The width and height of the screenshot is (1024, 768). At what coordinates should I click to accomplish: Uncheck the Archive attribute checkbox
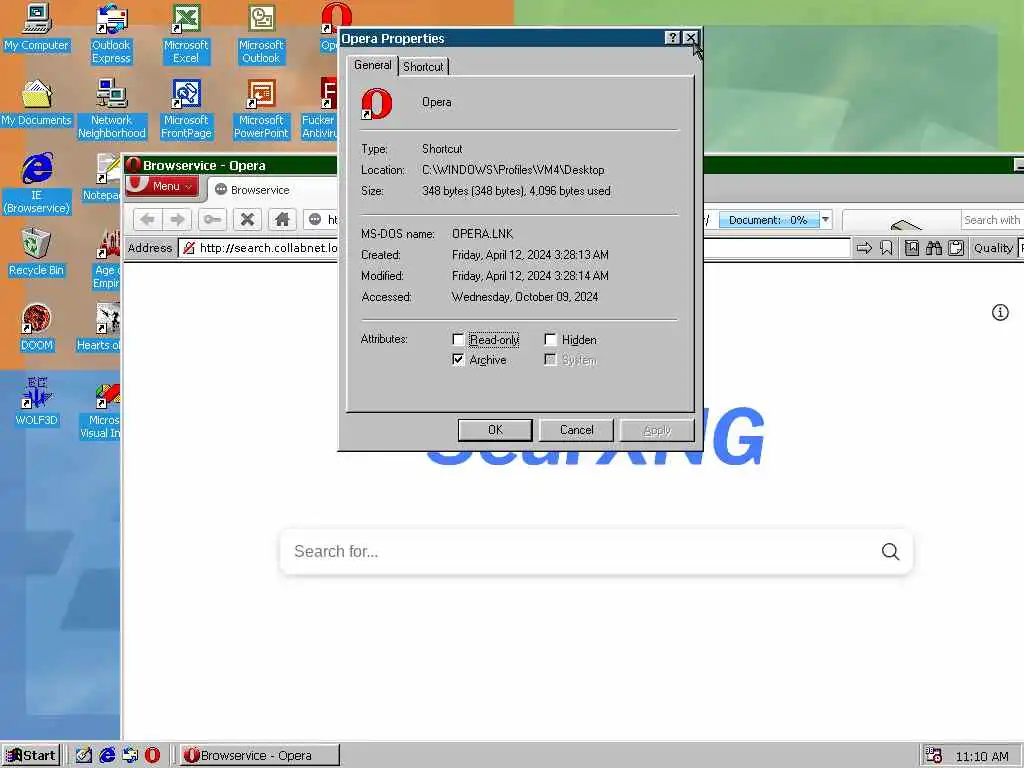tap(458, 360)
